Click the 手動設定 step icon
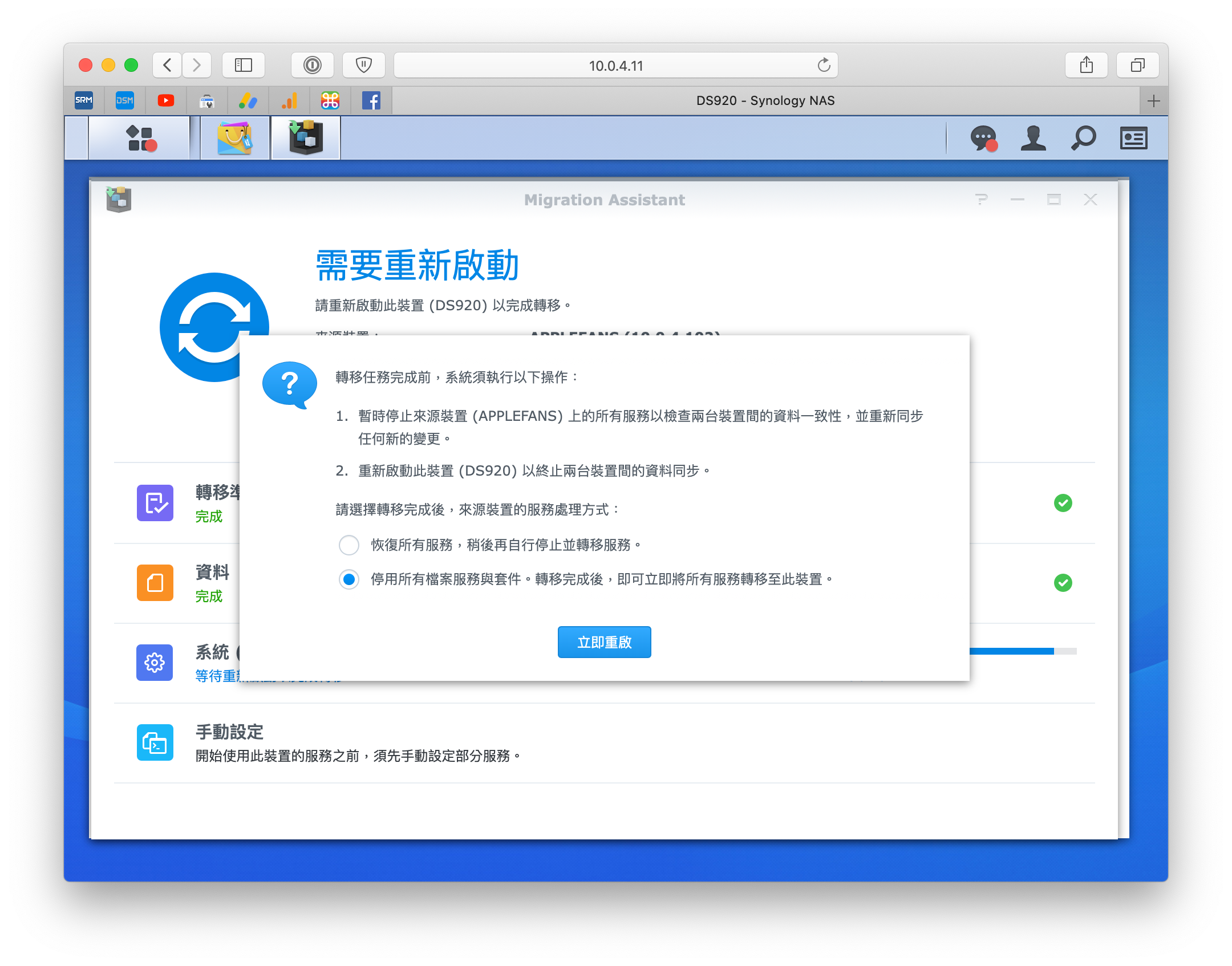The width and height of the screenshot is (1232, 966). [x=155, y=742]
